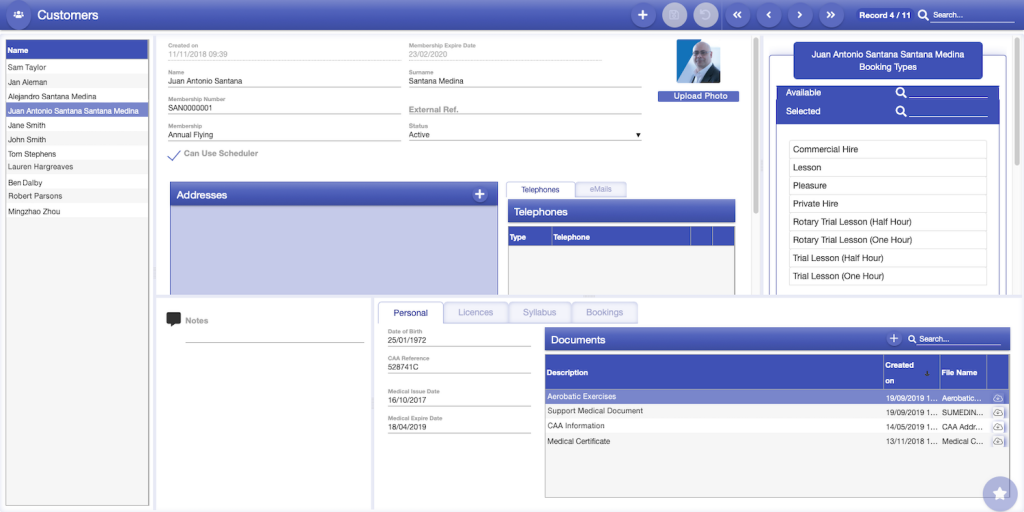Download the Support Medical Document file

tap(997, 412)
